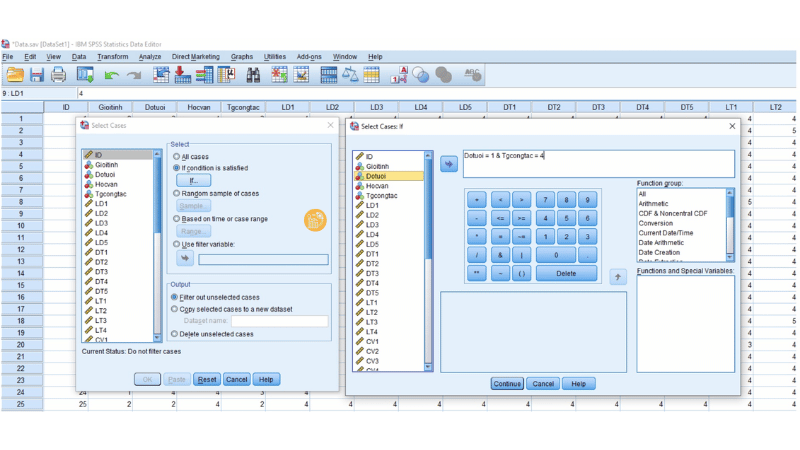Click the Save file toolbar icon

37,75
